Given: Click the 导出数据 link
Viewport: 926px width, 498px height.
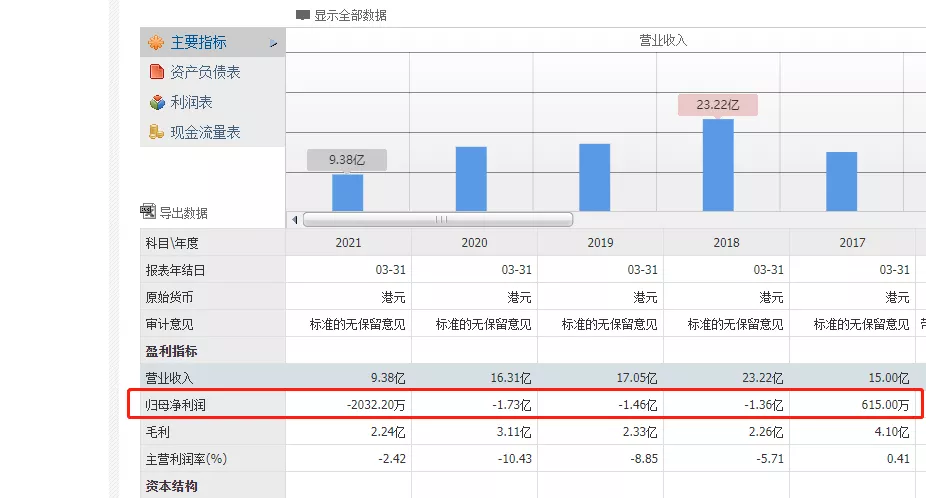Looking at the screenshot, I should 184,213.
